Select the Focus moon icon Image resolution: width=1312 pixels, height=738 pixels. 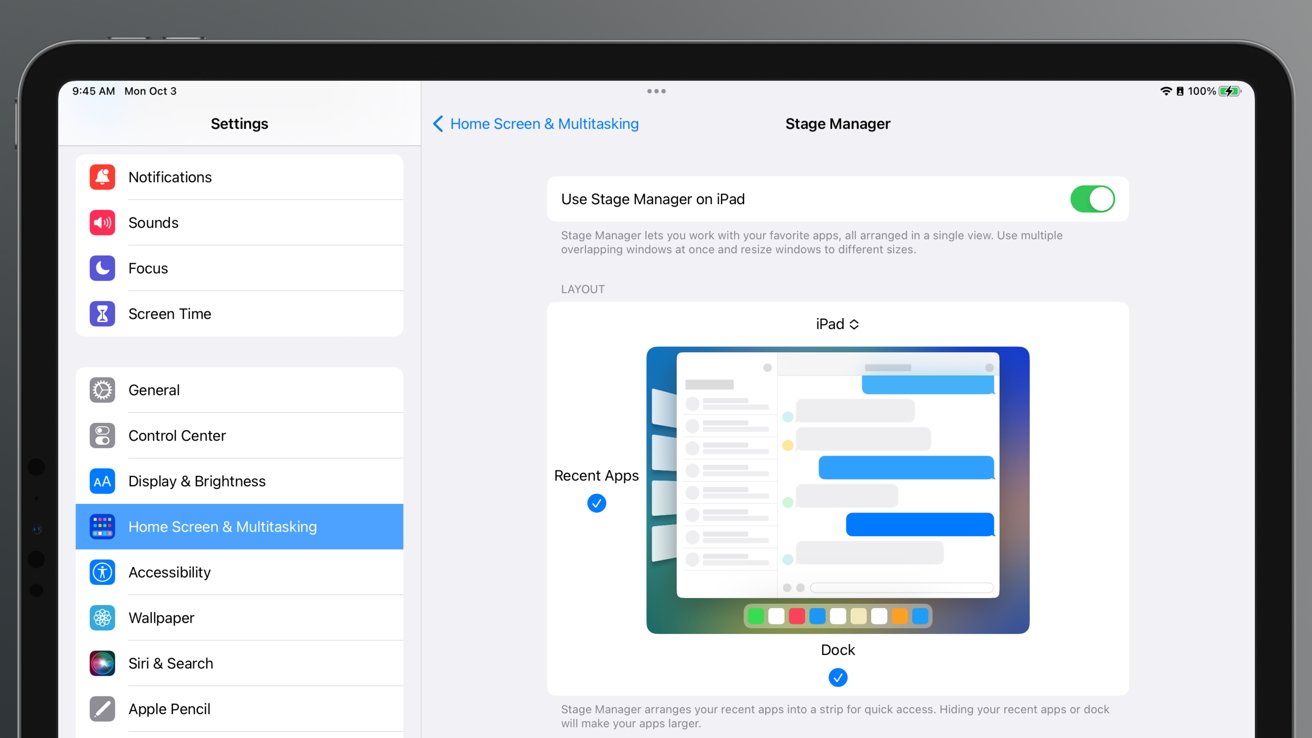102,268
